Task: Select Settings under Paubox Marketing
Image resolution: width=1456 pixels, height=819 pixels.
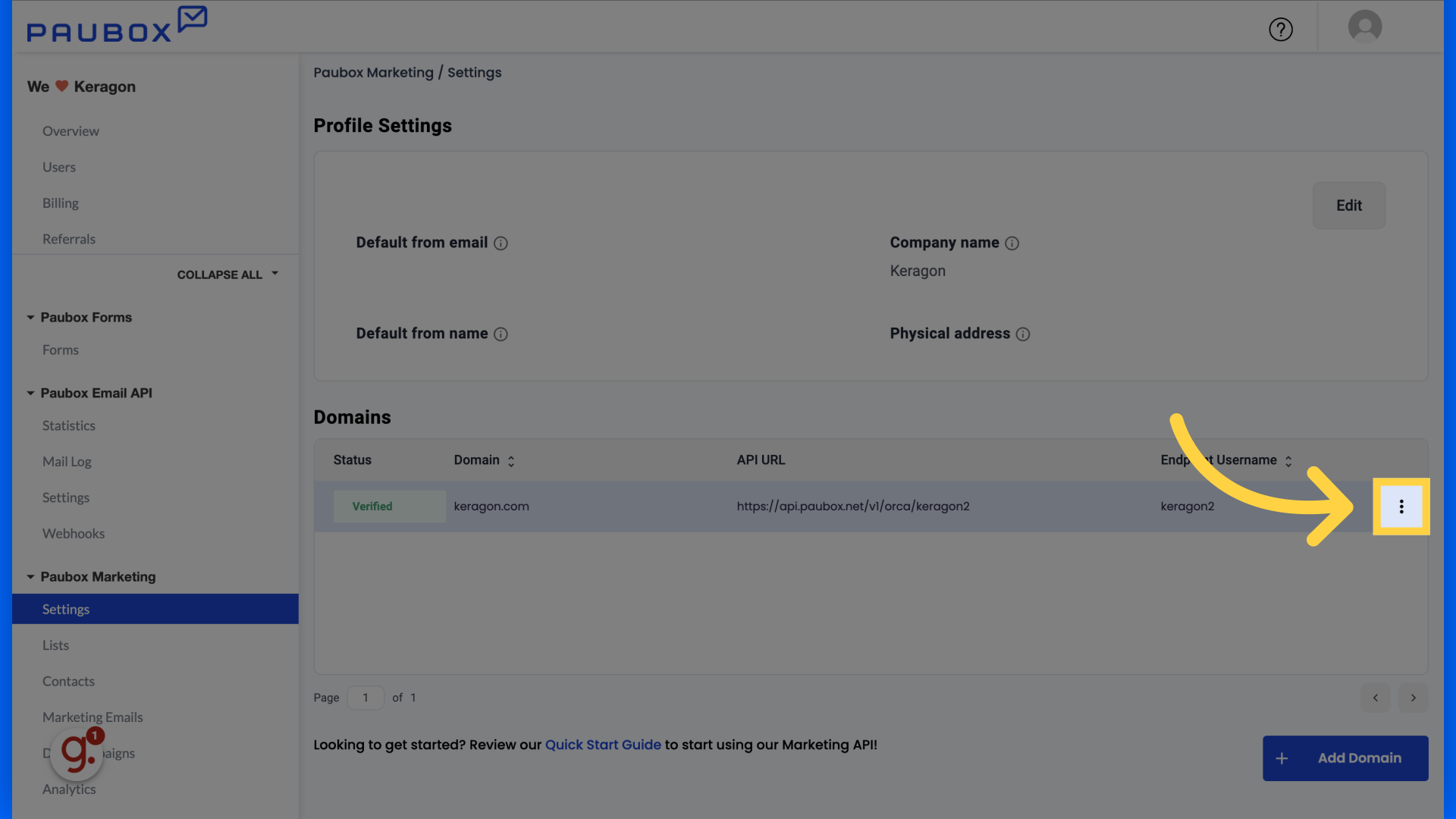Action: click(155, 609)
